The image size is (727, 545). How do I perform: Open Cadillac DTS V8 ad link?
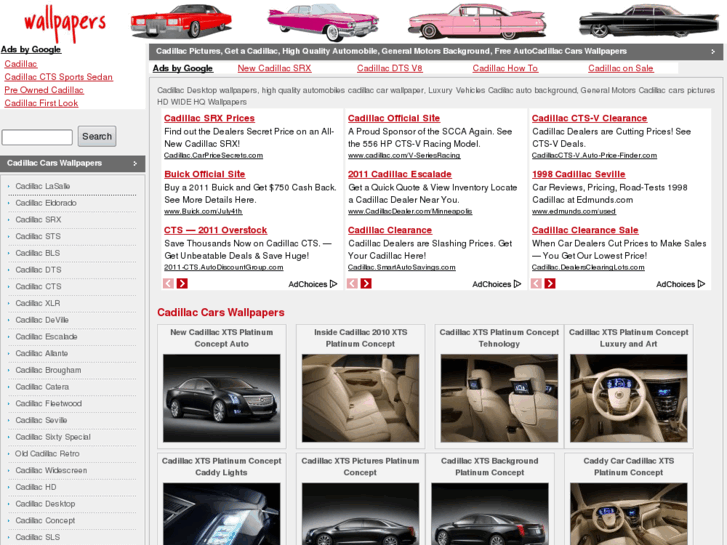[x=389, y=68]
